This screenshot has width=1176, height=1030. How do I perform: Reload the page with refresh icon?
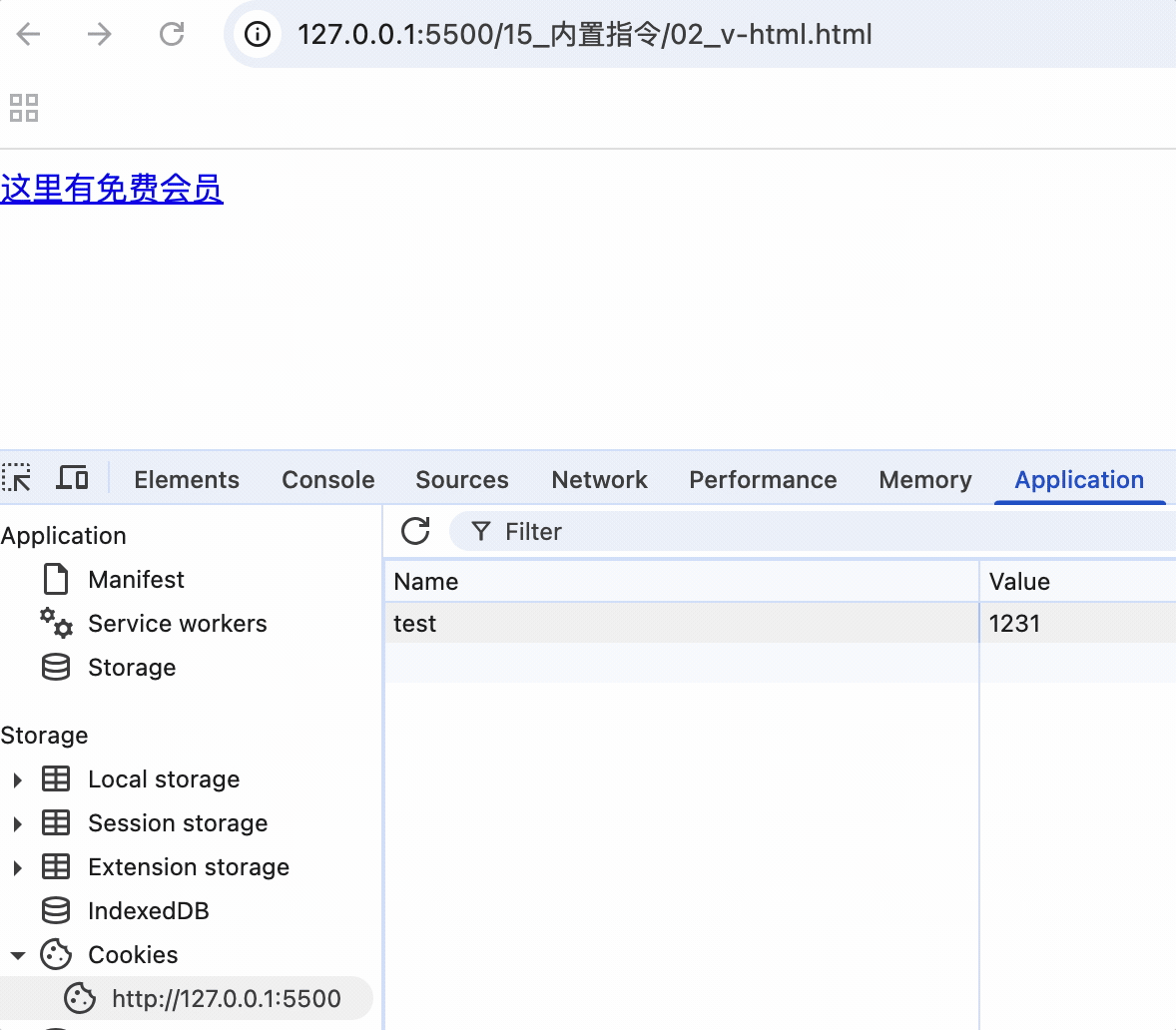(172, 35)
